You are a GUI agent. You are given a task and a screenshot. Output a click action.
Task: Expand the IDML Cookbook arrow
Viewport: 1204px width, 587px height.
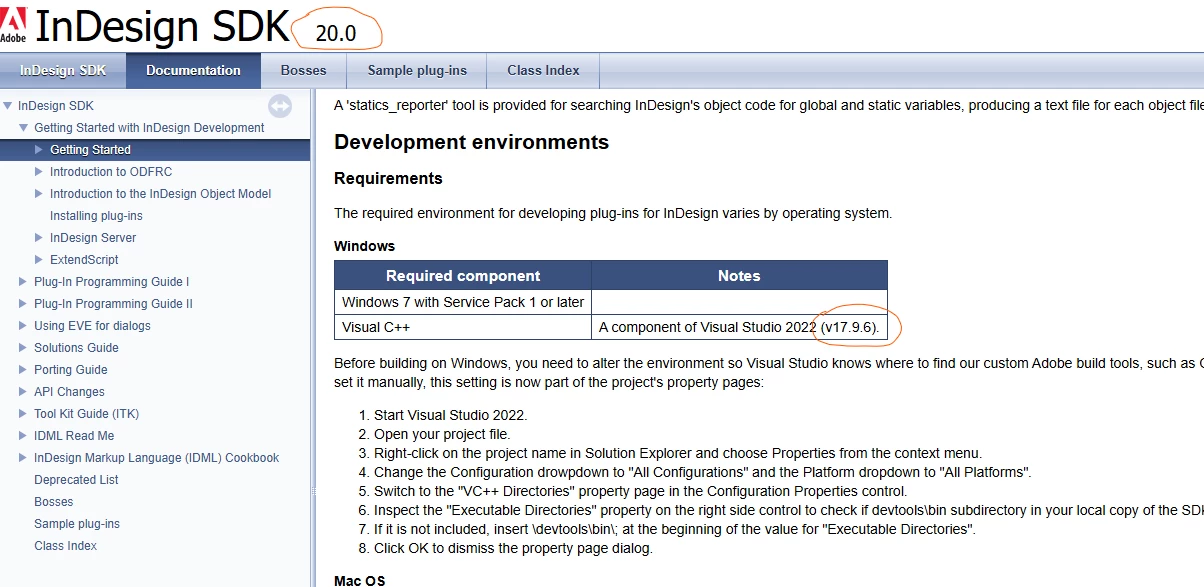(24, 458)
